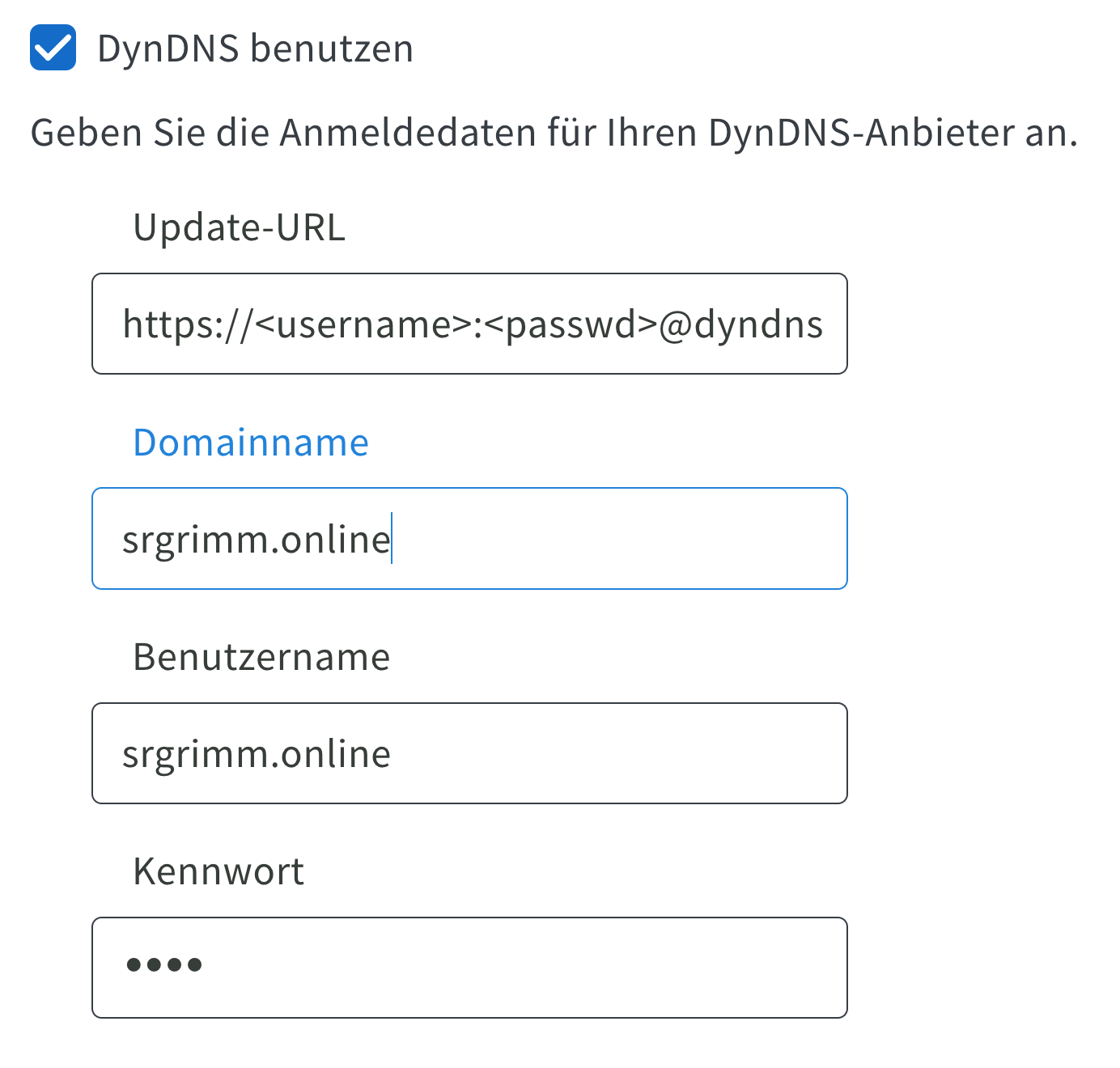
Task: Click empty space right of the password dots
Action: [x=526, y=968]
